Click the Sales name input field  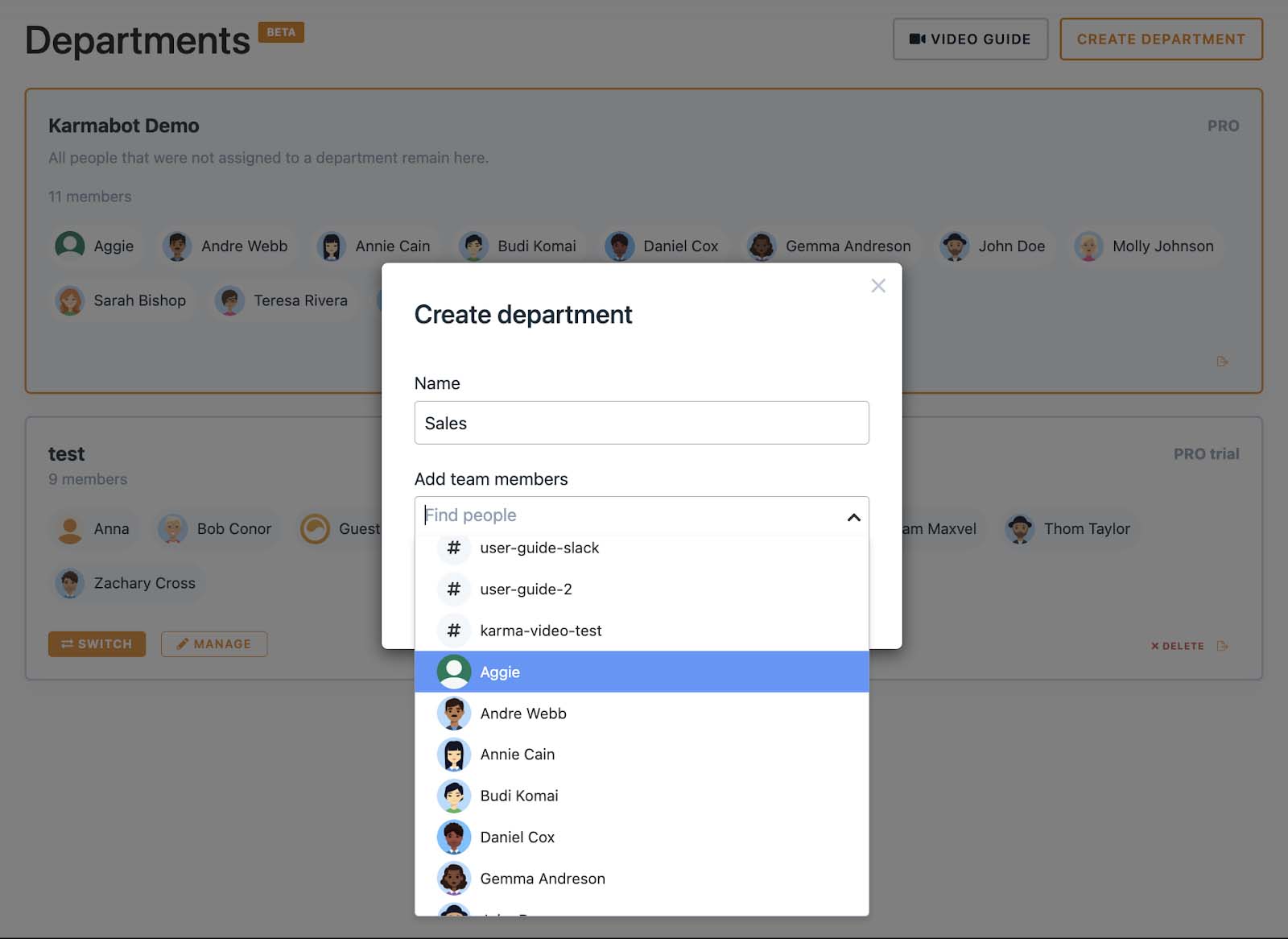(x=642, y=422)
